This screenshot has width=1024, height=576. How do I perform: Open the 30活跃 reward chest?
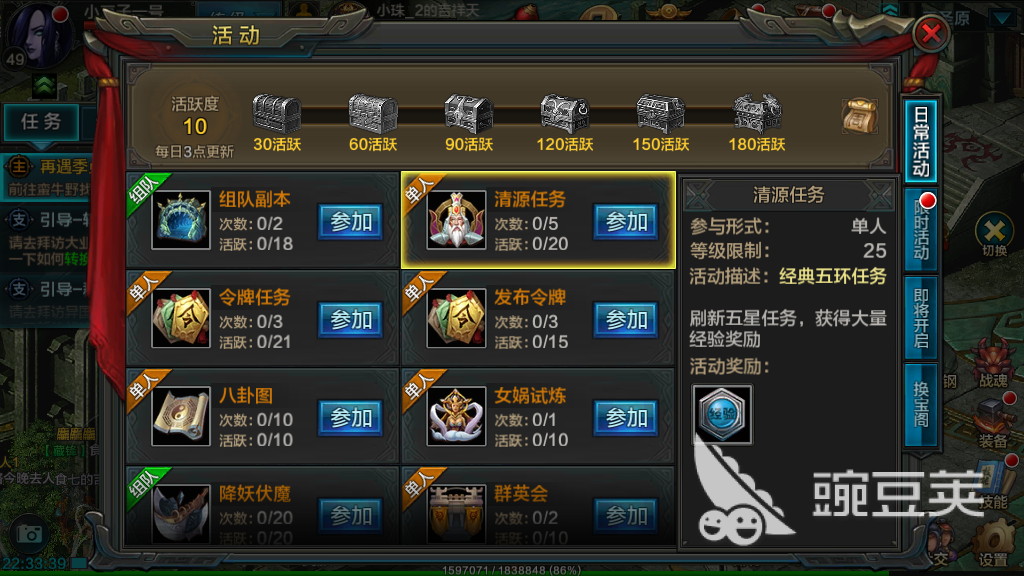(277, 114)
